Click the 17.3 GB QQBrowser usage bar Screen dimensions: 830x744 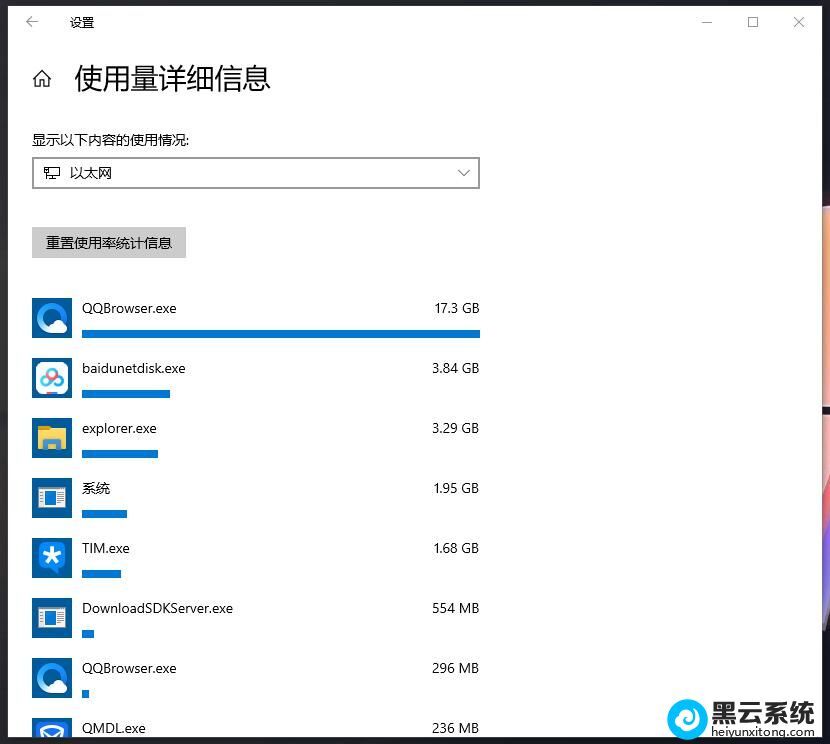pos(280,334)
